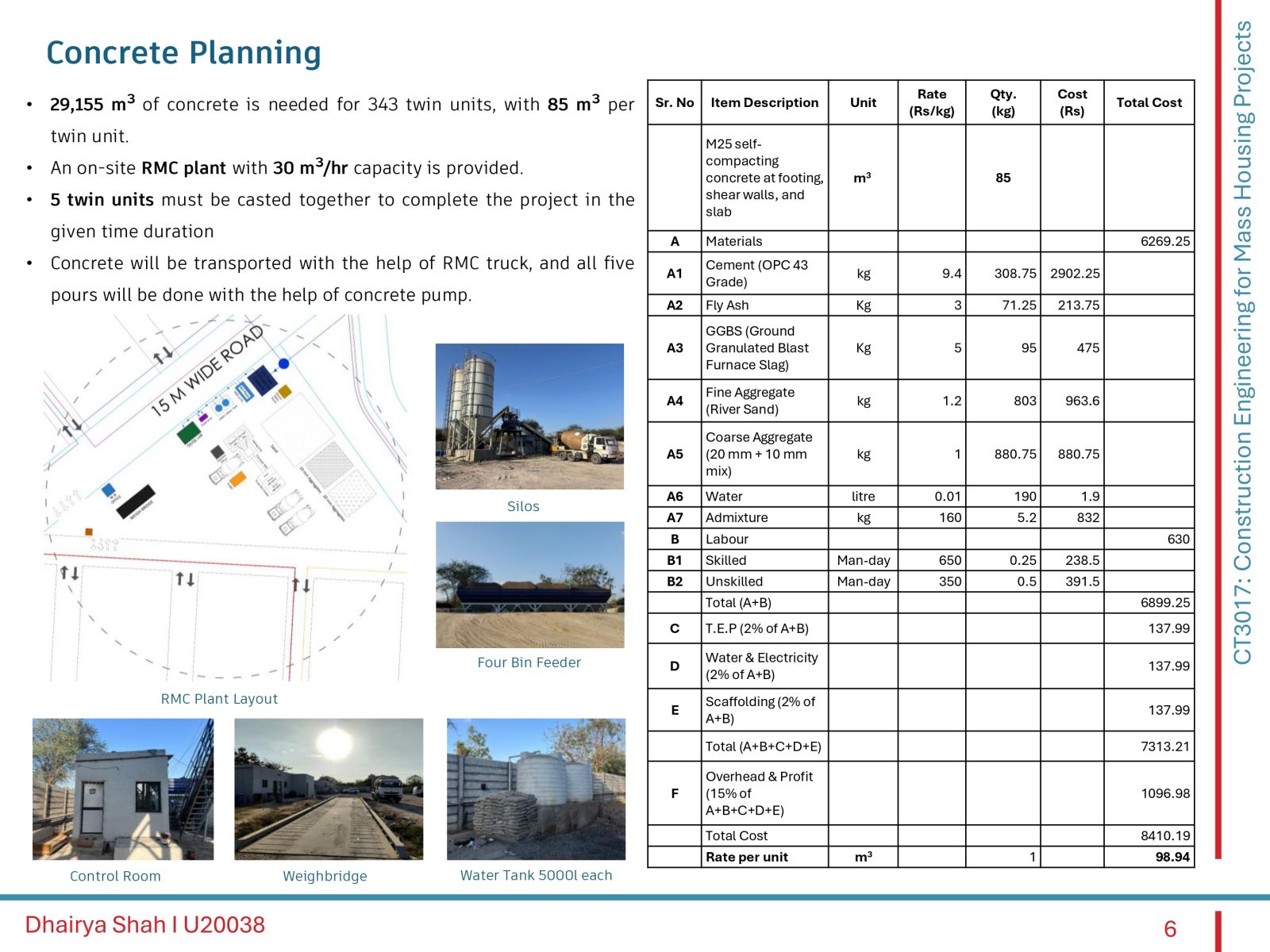Select the Silos photo
Image resolution: width=1270 pixels, height=952 pixels.
coord(529,416)
